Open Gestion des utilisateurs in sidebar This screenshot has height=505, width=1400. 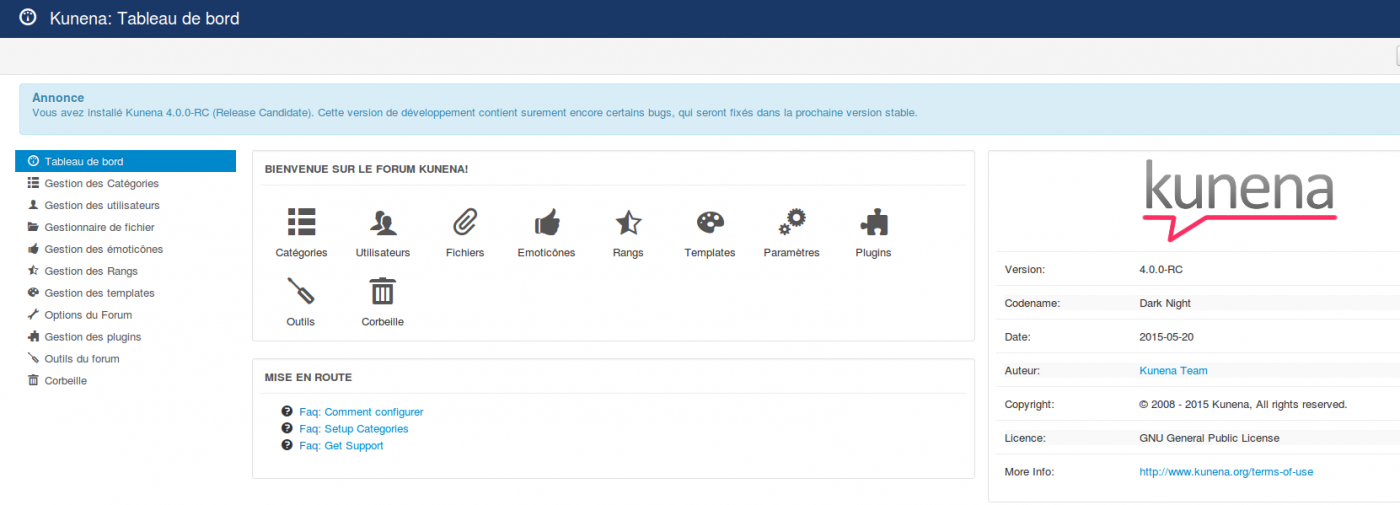point(101,206)
